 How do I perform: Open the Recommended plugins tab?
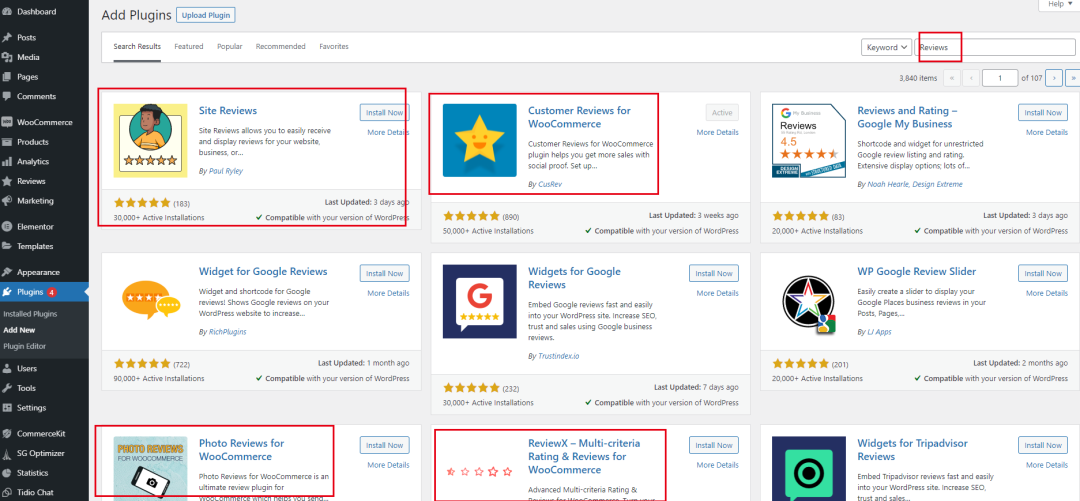(280, 47)
